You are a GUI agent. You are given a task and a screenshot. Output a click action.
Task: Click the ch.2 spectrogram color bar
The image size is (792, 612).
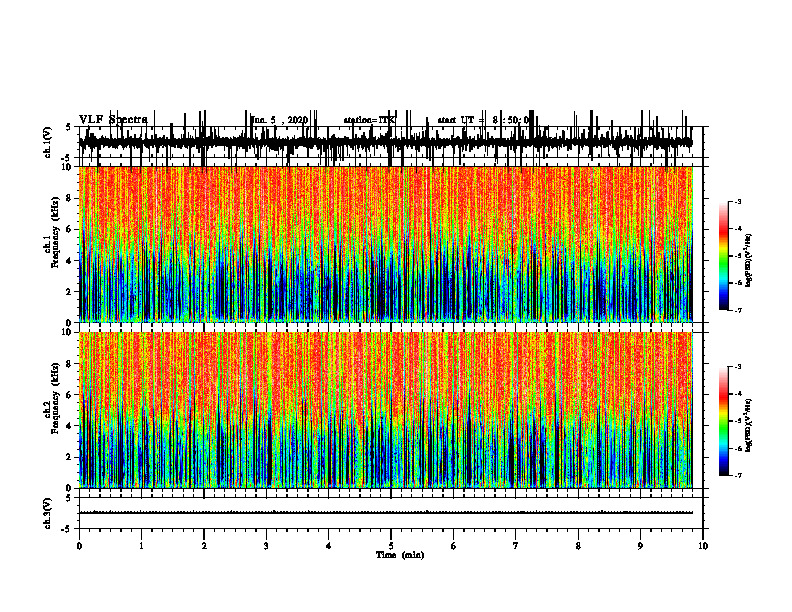[x=723, y=421]
